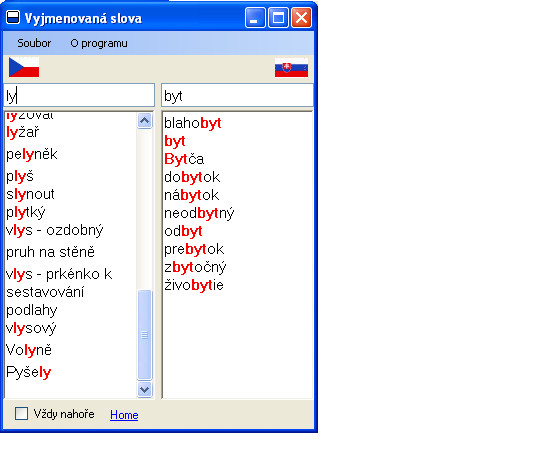The width and height of the screenshot is (556, 449).
Task: Focus the right search field containing 'byt'
Action: pyautogui.click(x=237, y=95)
